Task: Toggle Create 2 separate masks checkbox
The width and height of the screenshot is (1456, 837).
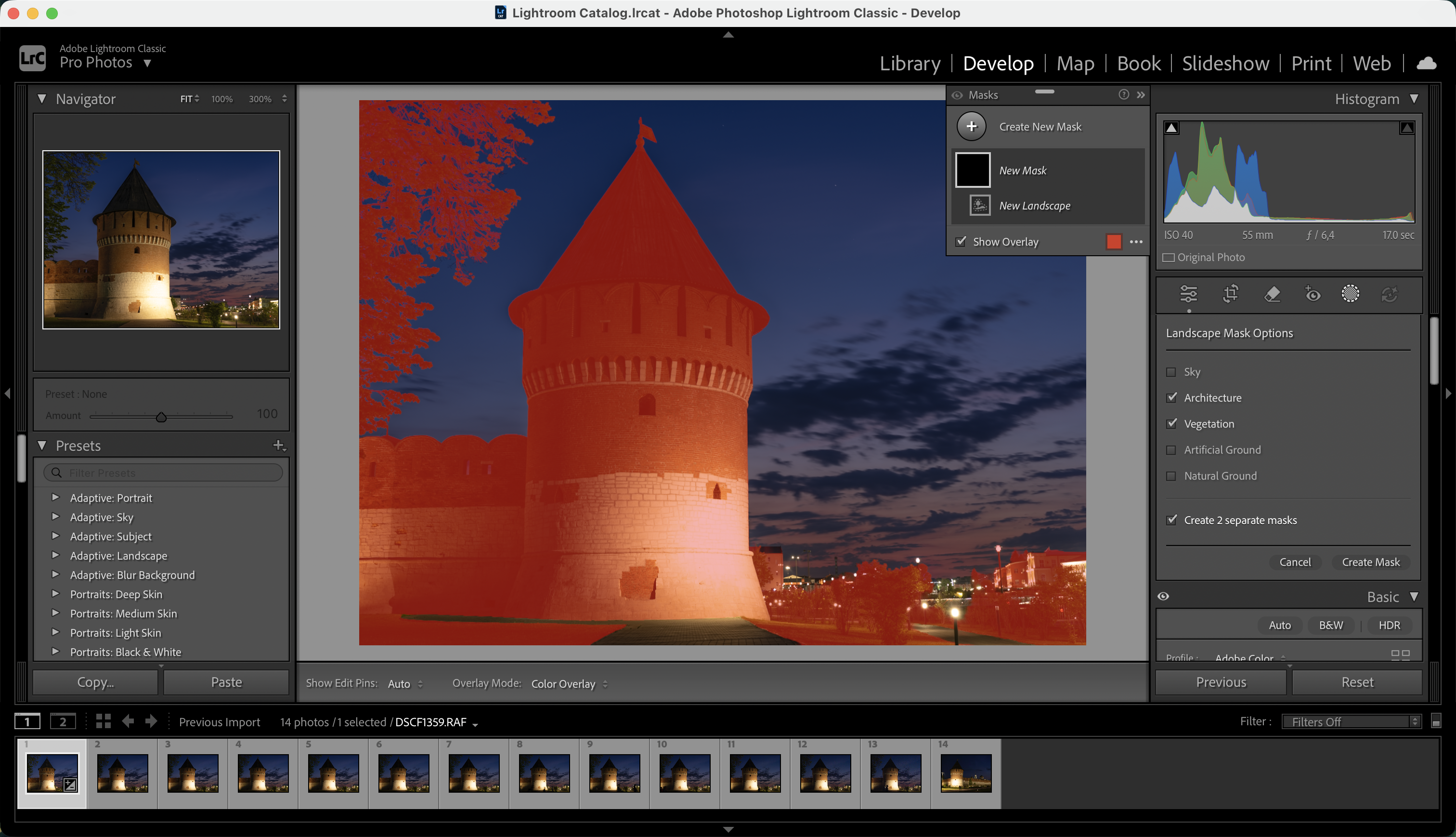Action: coord(1171,520)
